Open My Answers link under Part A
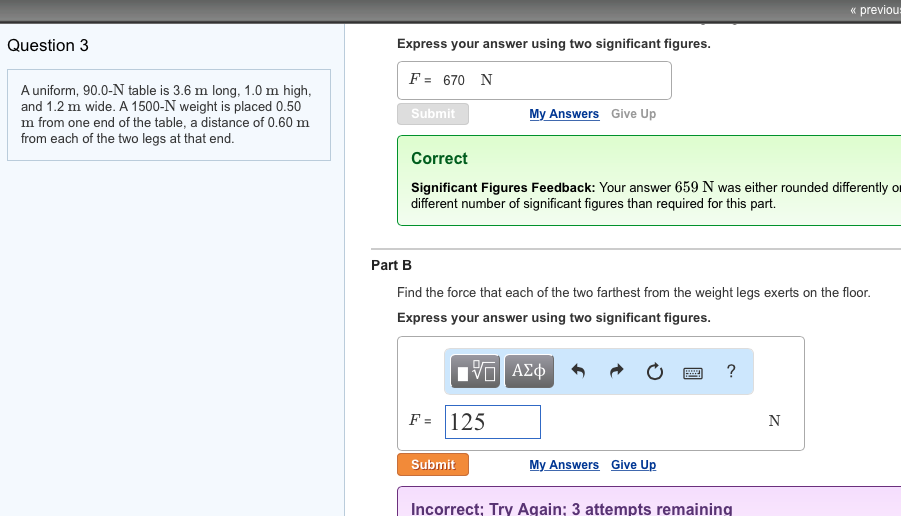Screen dimensions: 901x516 [x=564, y=114]
